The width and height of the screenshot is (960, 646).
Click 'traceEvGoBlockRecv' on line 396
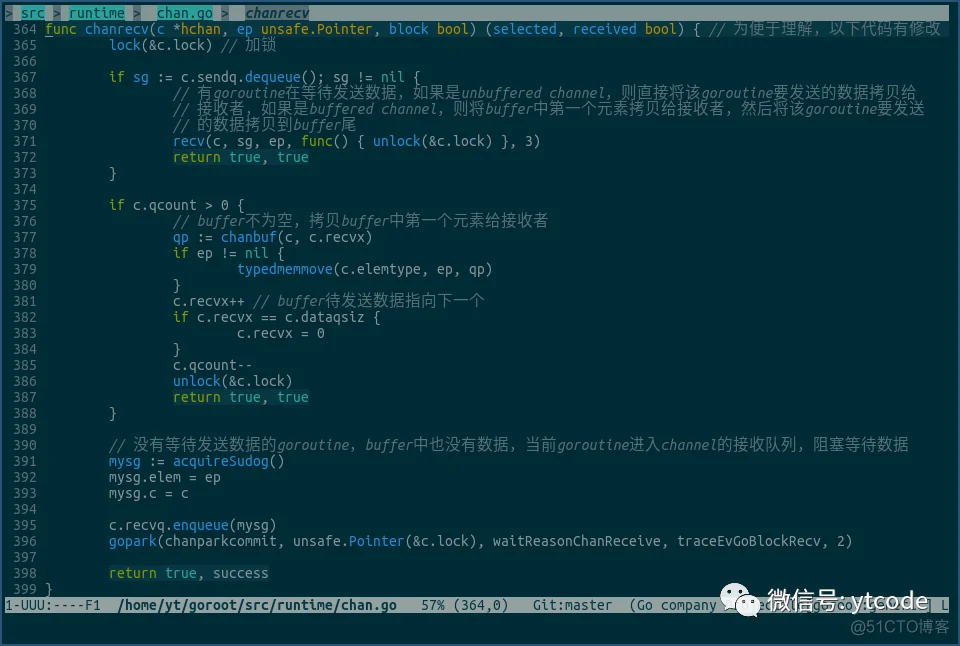(749, 541)
